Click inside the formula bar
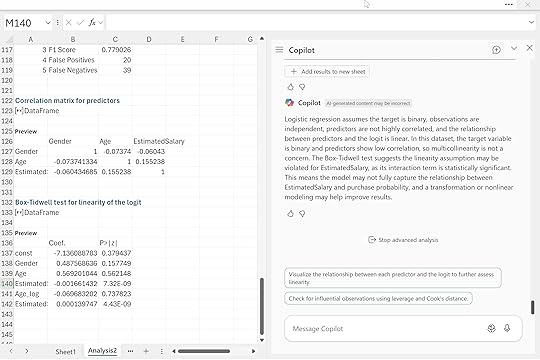The image size is (540, 360). pos(317,23)
